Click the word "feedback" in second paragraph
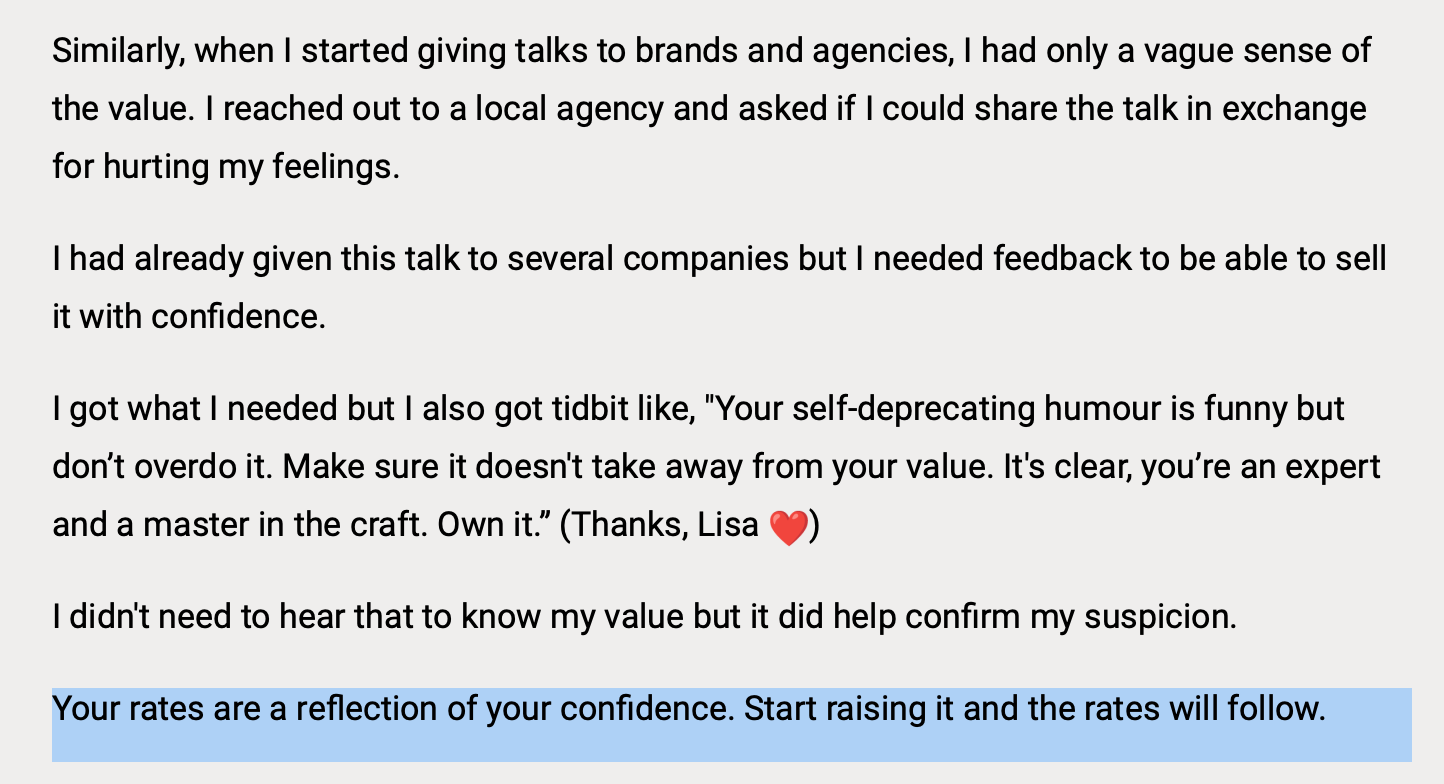The width and height of the screenshot is (1444, 784). pyautogui.click(x=1061, y=259)
